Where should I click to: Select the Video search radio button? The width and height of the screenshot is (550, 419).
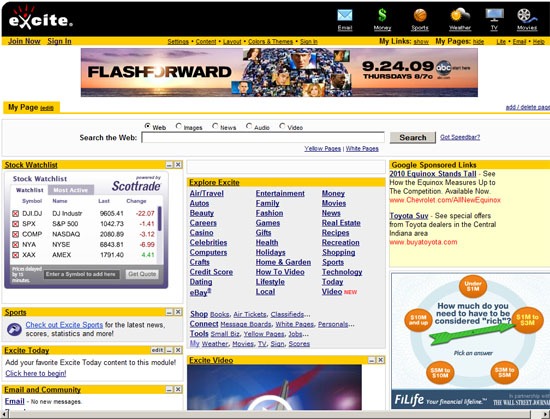coord(282,126)
